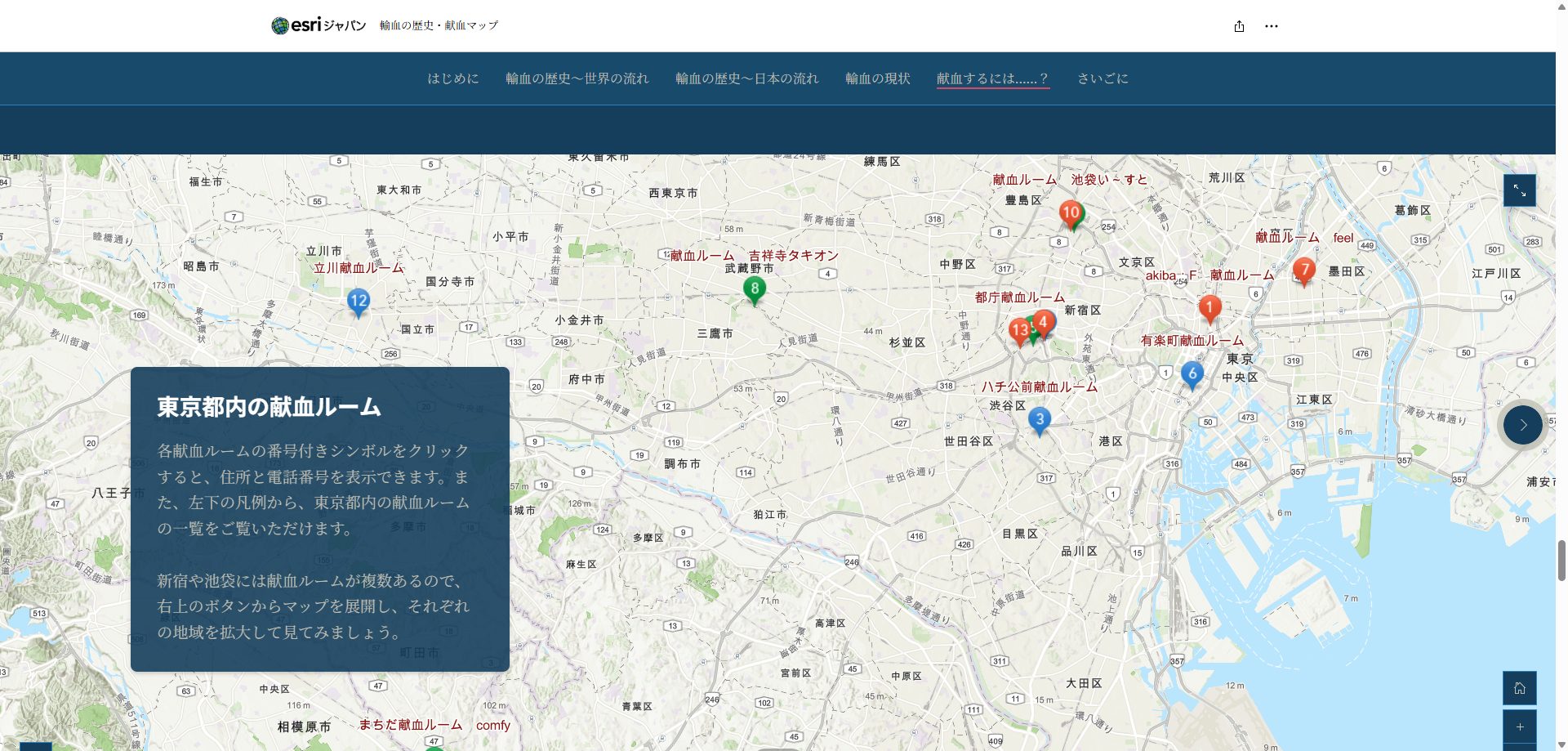The image size is (1568, 751).
Task: Expand the map to fullscreen
Action: pyautogui.click(x=1519, y=190)
